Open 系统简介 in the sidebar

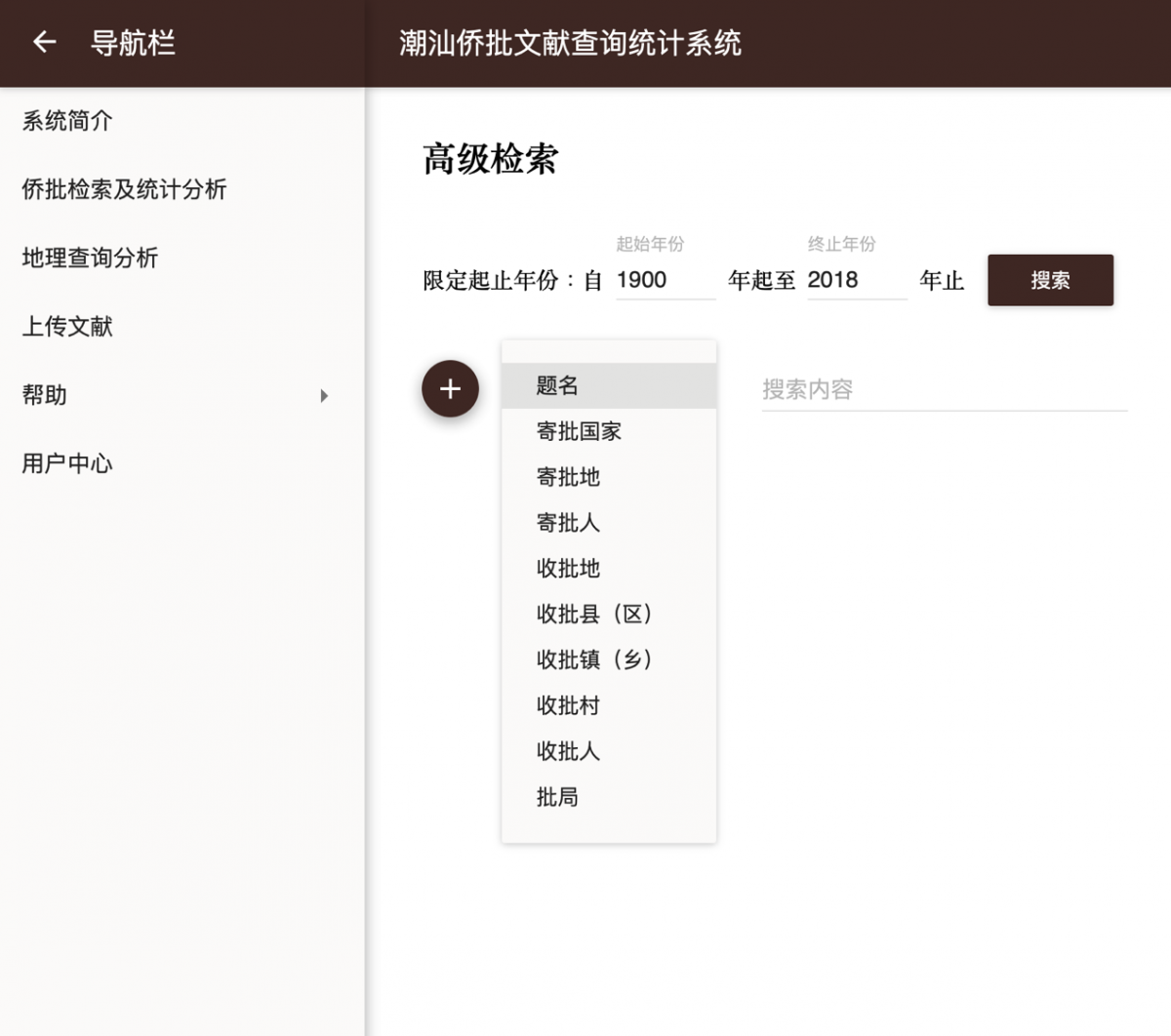tap(67, 121)
